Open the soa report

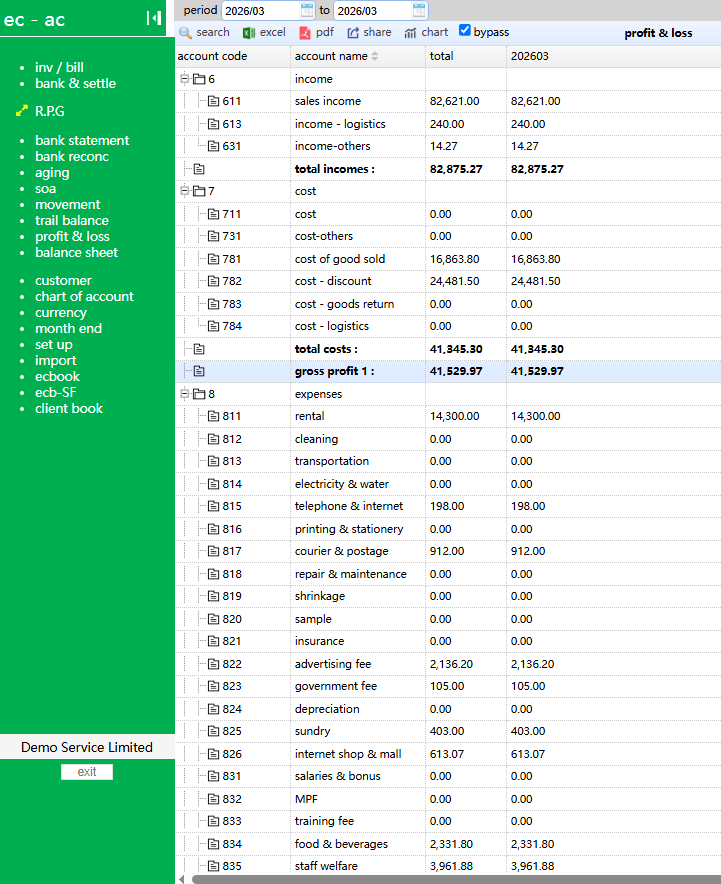point(45,188)
